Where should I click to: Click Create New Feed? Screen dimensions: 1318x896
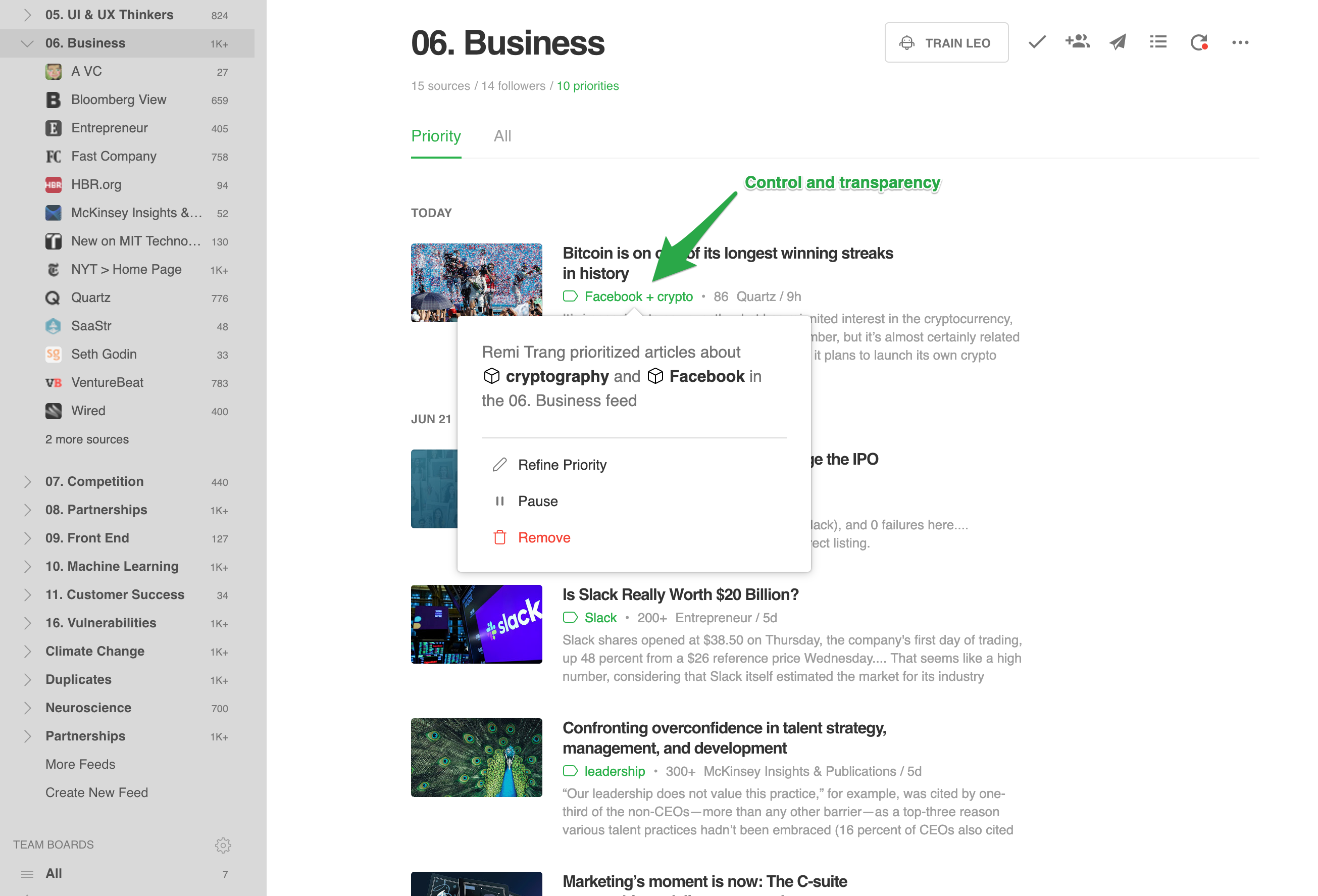(96, 793)
